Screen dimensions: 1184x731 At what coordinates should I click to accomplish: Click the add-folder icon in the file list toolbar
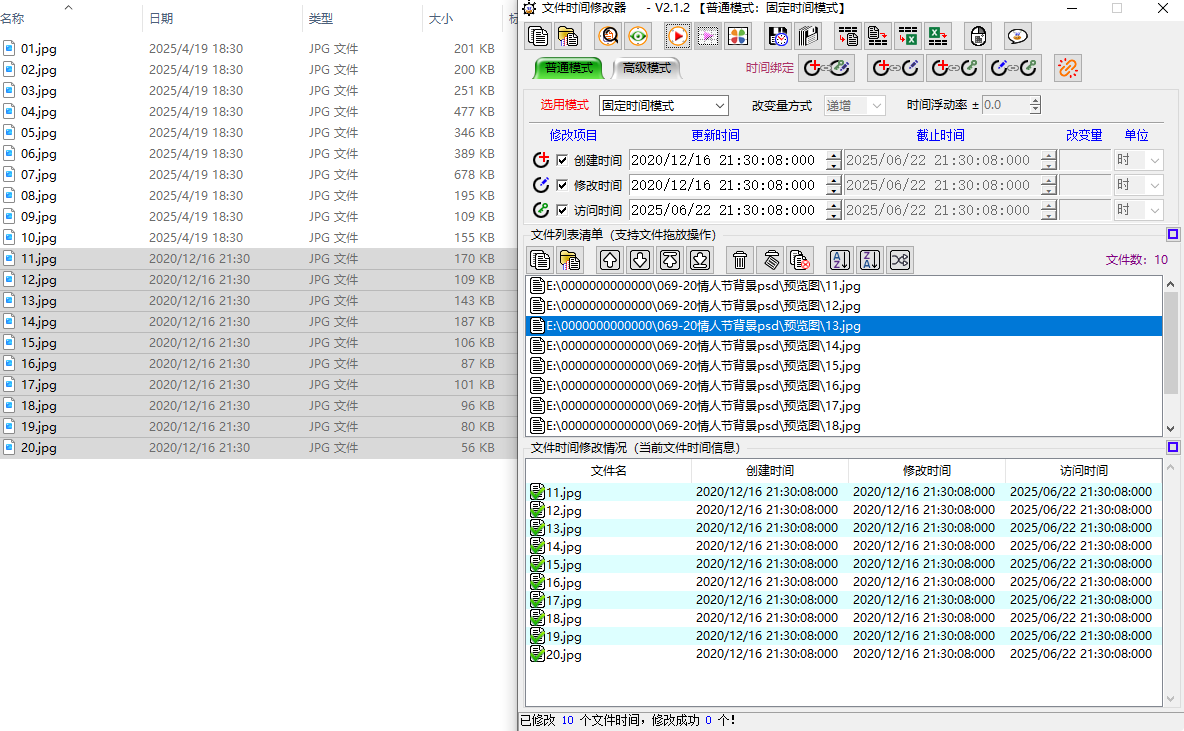click(x=570, y=260)
